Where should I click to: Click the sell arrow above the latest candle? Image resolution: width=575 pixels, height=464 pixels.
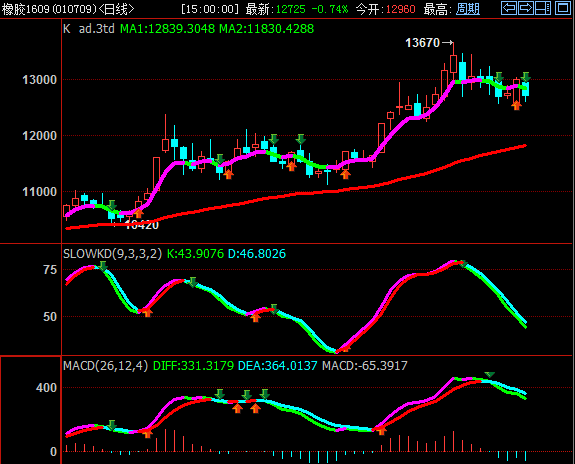[x=526, y=77]
